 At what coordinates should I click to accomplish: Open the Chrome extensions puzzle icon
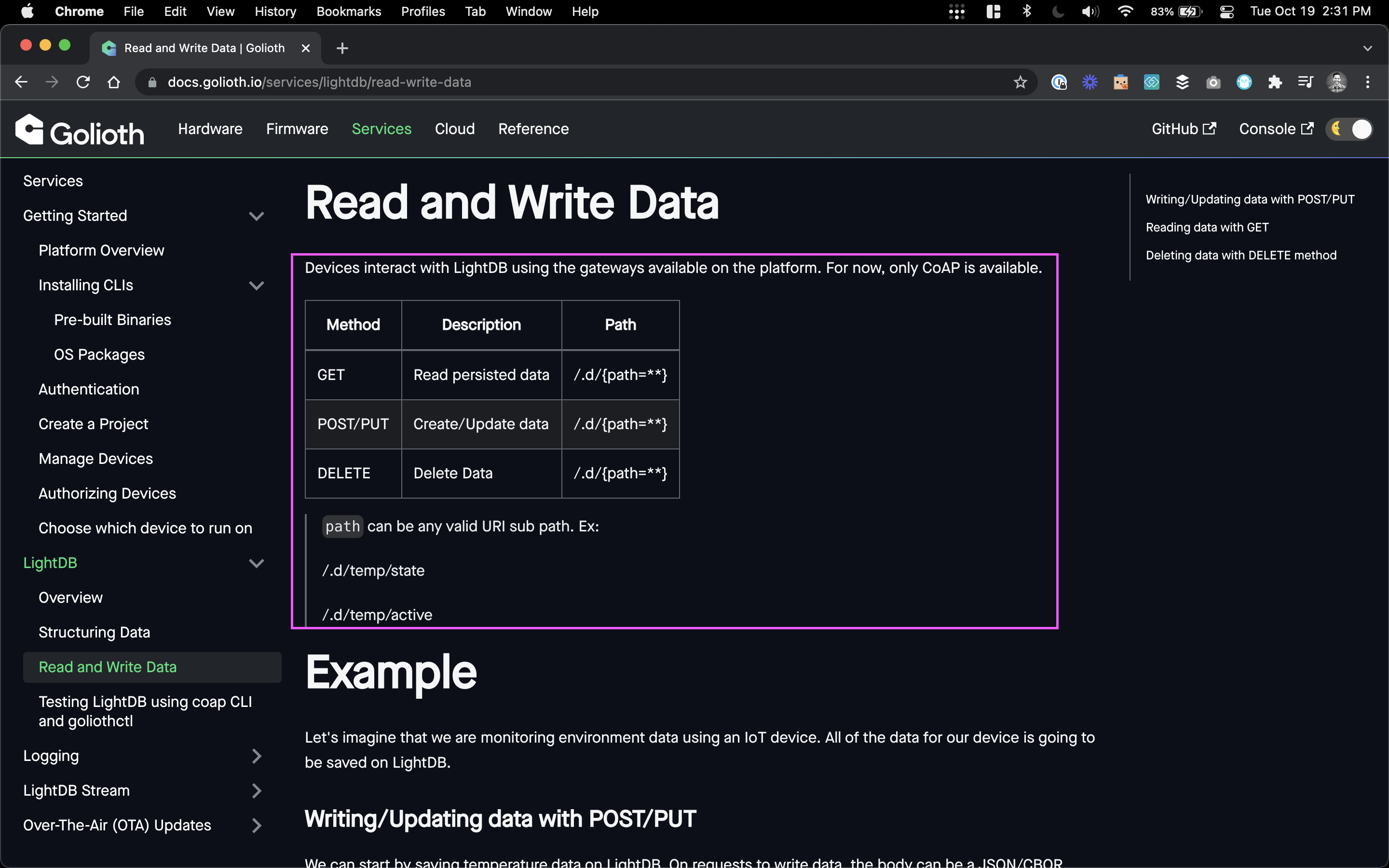tap(1275, 82)
